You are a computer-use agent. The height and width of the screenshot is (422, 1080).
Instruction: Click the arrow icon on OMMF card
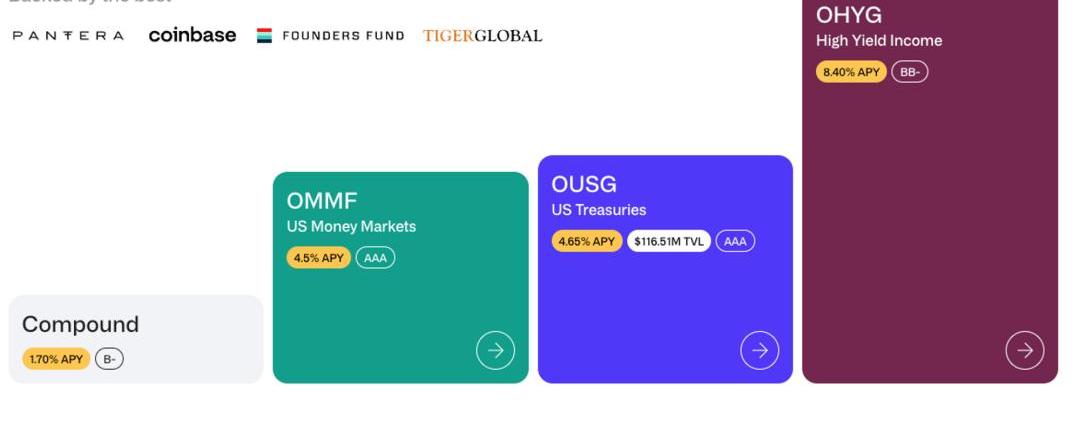pyautogui.click(x=495, y=351)
